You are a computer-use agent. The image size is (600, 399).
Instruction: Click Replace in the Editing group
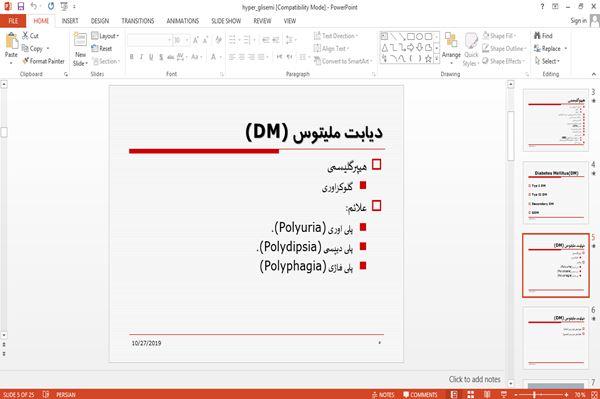tap(551, 48)
